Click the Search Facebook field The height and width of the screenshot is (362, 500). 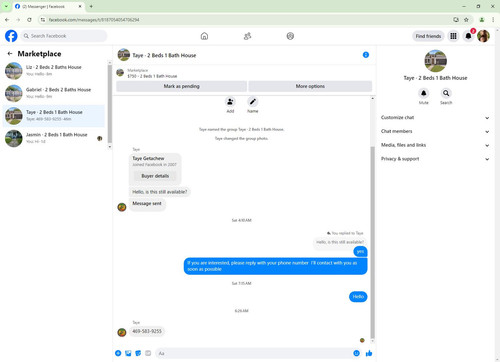click(x=64, y=36)
